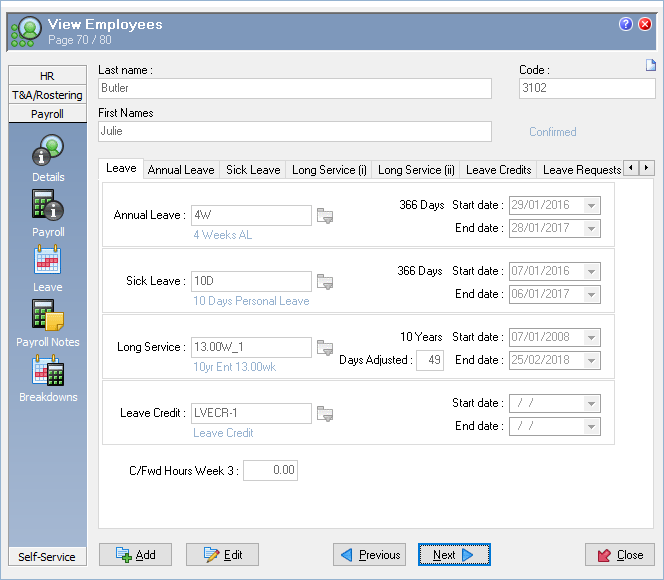Expand the Leave Credit End date dropdown
The width and height of the screenshot is (664, 580).
[x=591, y=427]
